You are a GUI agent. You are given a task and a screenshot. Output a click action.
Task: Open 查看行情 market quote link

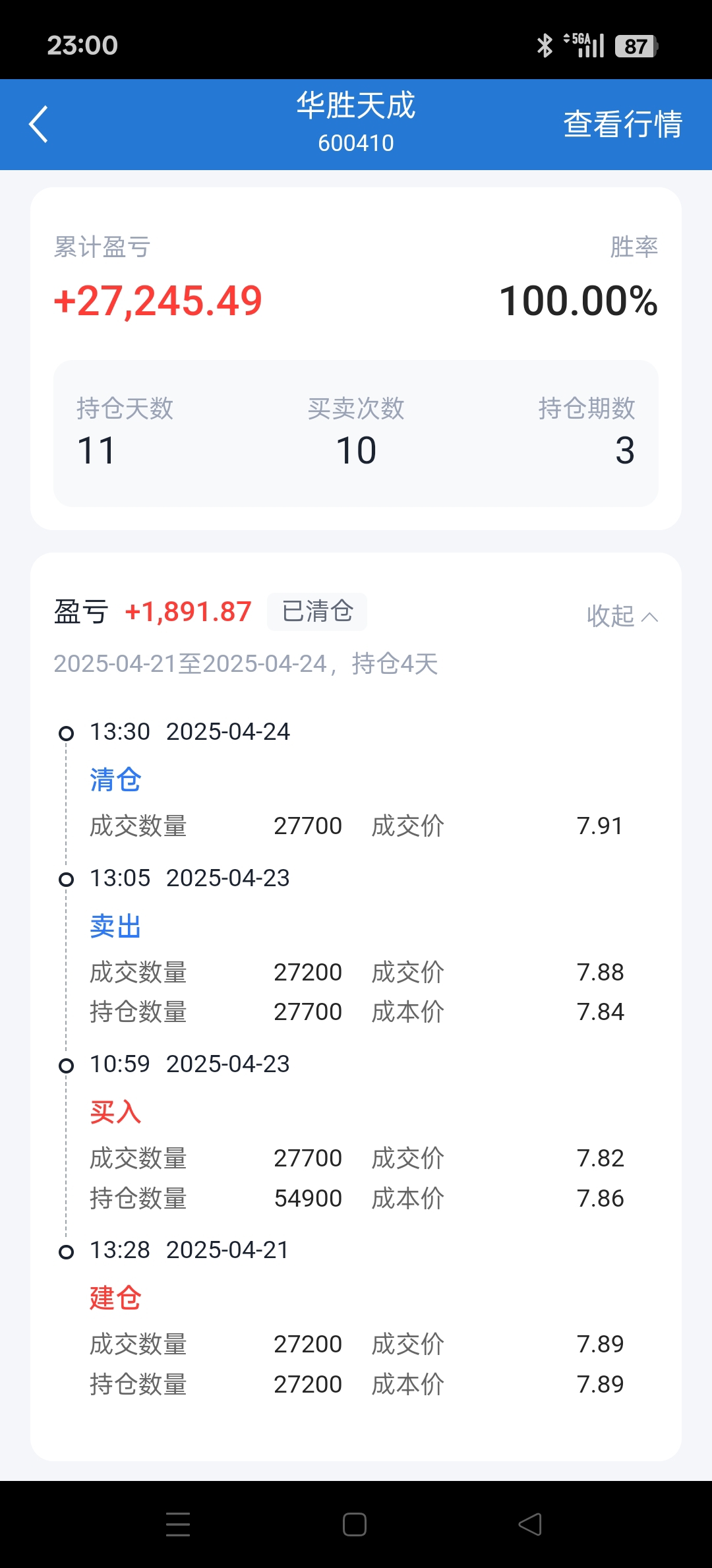click(622, 124)
